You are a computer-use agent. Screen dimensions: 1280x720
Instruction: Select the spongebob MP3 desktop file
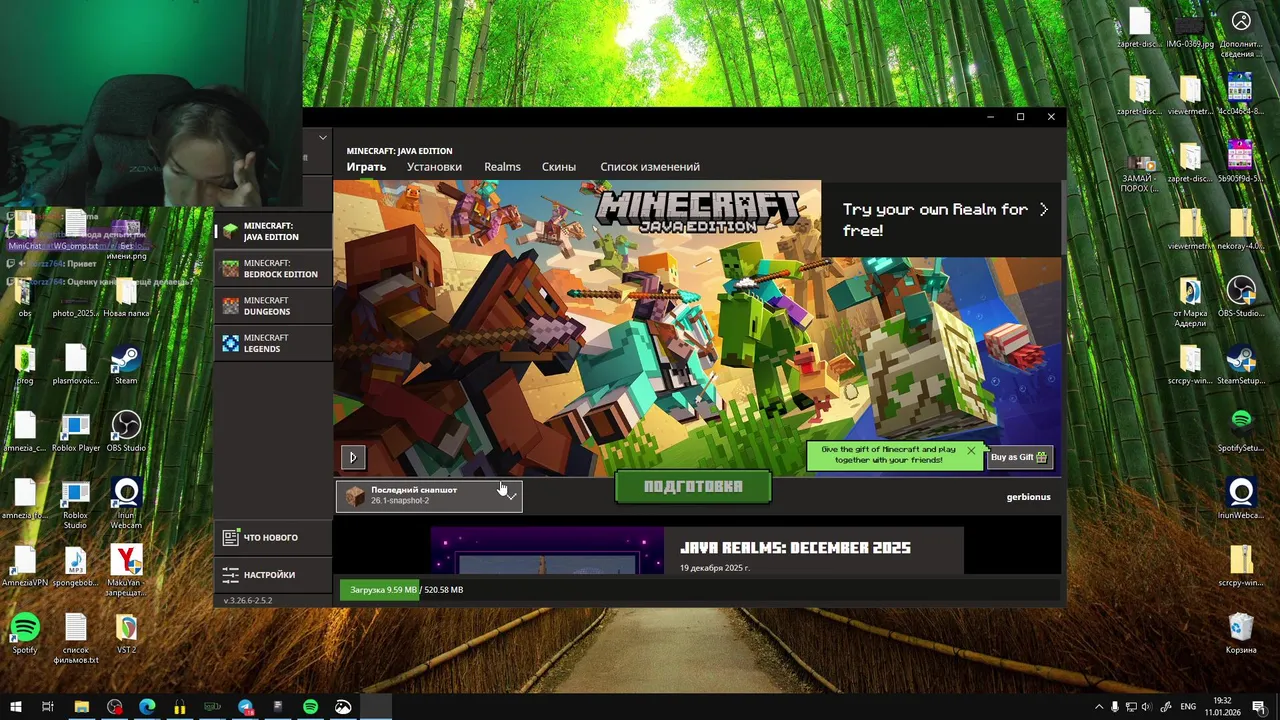pos(76,566)
